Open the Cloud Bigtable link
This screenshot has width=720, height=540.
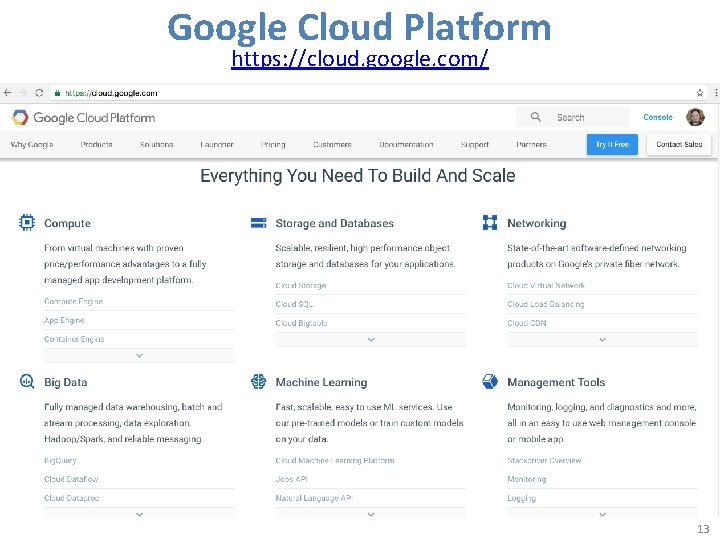pyautogui.click(x=301, y=323)
